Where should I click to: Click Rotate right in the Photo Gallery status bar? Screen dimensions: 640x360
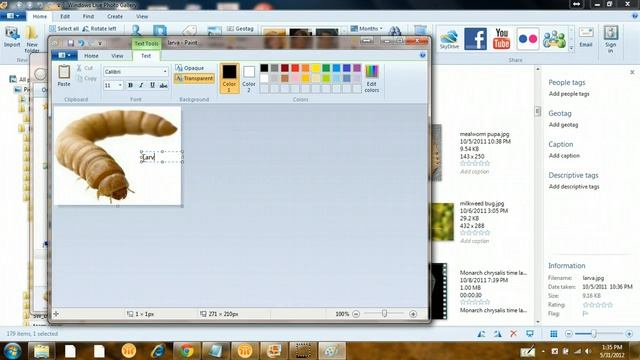(497, 334)
